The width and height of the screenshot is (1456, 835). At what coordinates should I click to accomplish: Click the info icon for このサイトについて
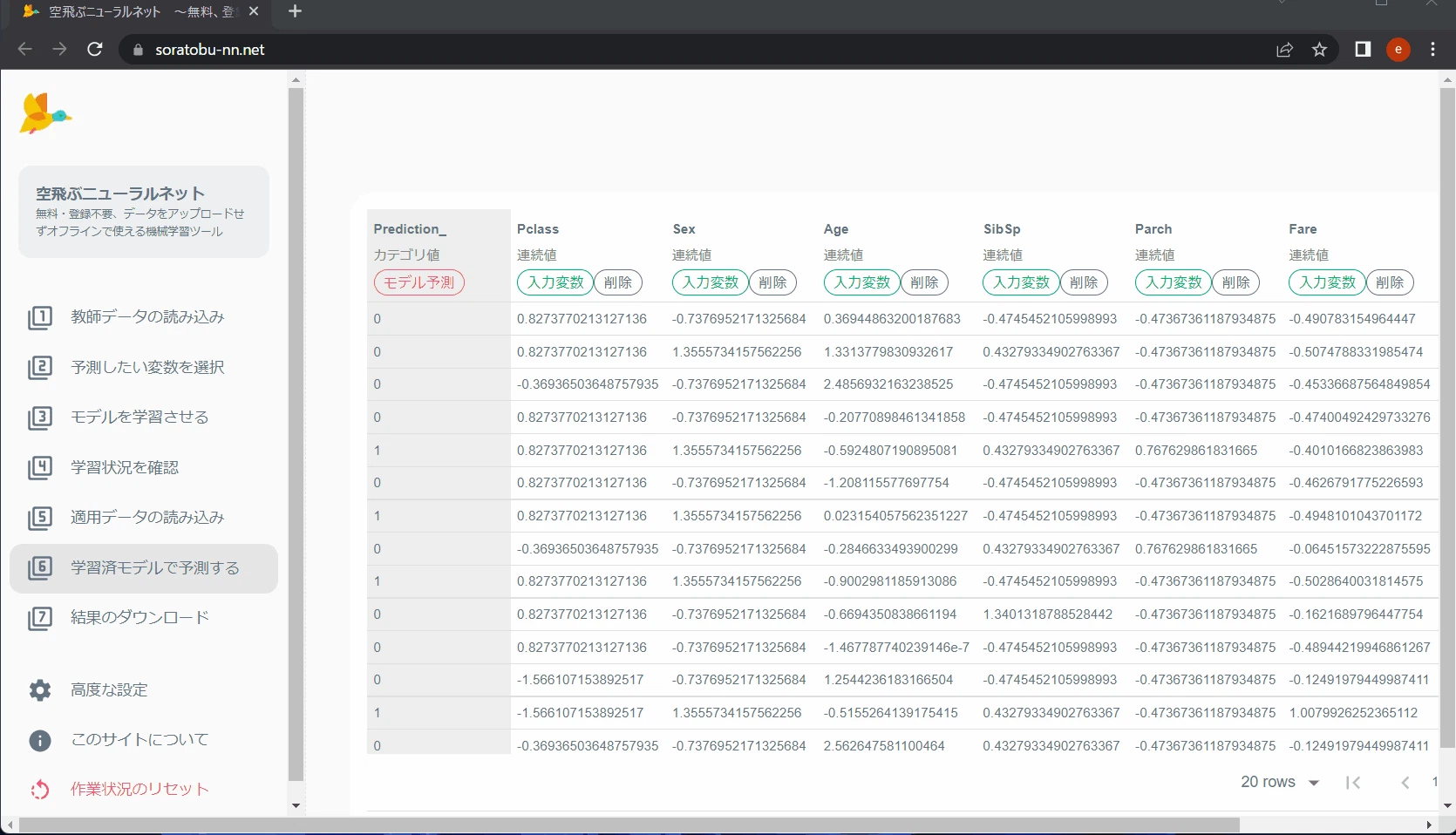[40, 740]
